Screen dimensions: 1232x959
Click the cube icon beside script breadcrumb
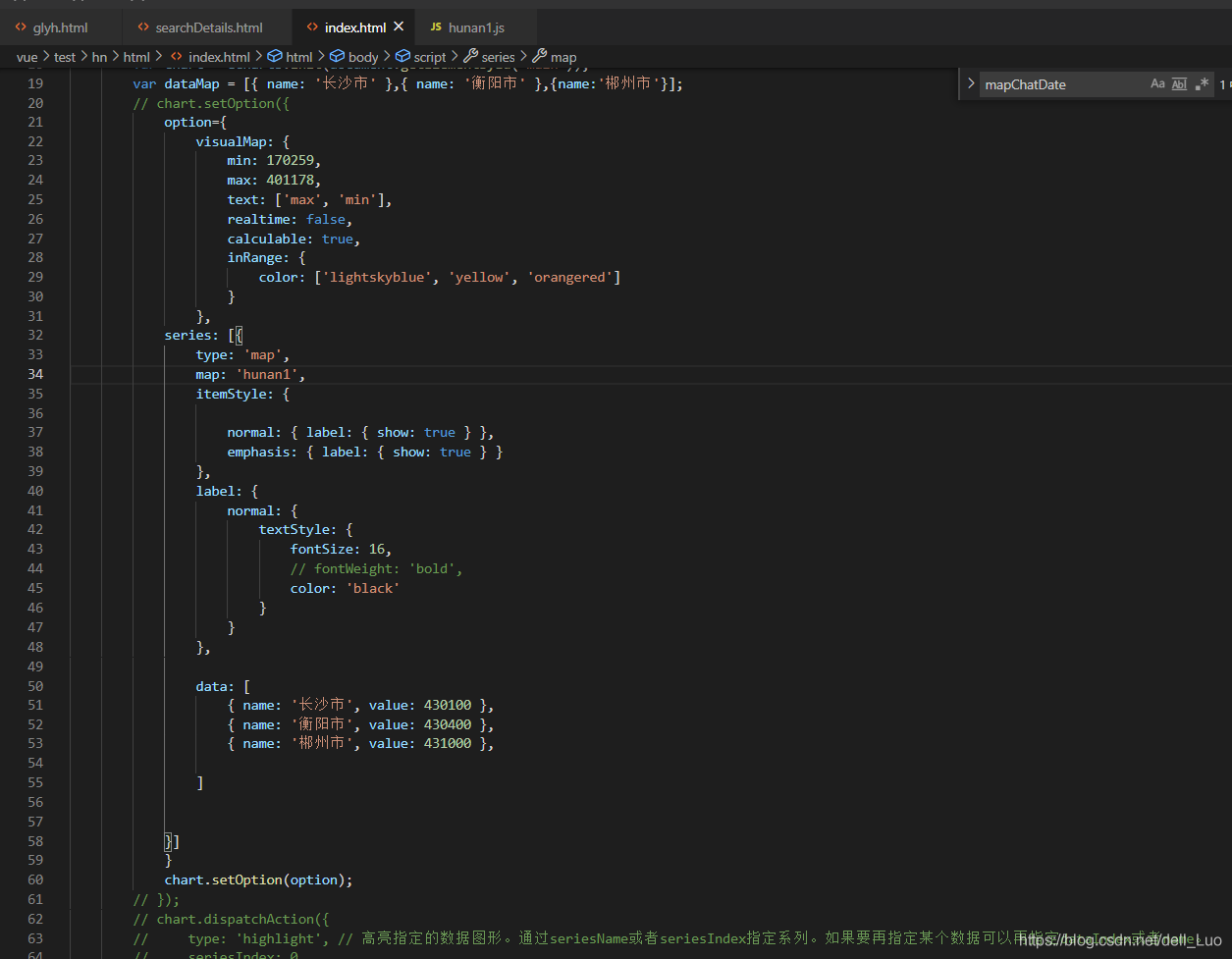coord(402,57)
